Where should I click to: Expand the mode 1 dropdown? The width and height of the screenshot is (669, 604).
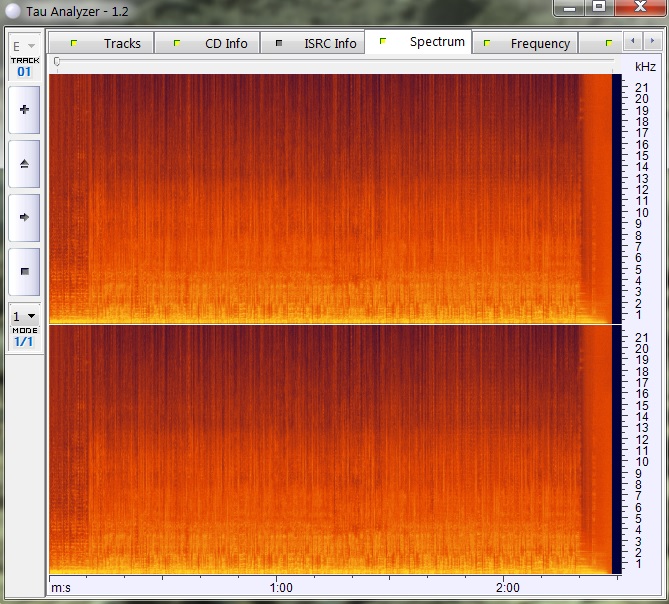(x=24, y=316)
